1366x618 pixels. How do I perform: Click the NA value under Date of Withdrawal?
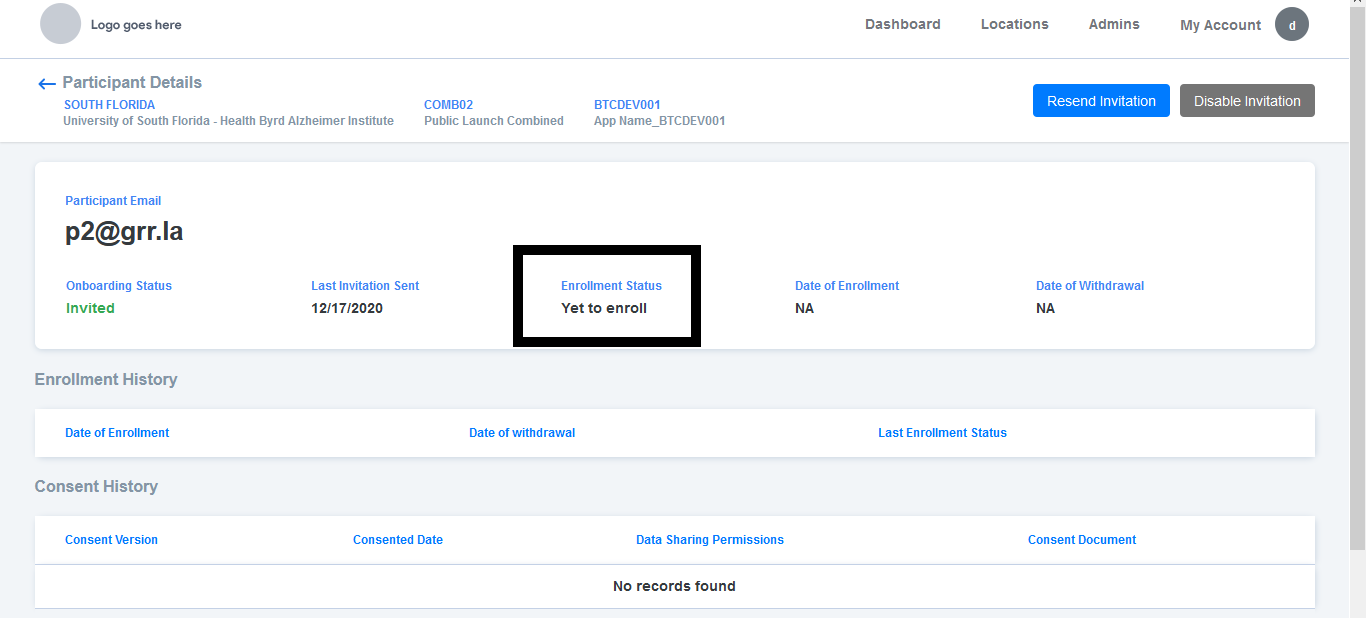coord(1045,308)
